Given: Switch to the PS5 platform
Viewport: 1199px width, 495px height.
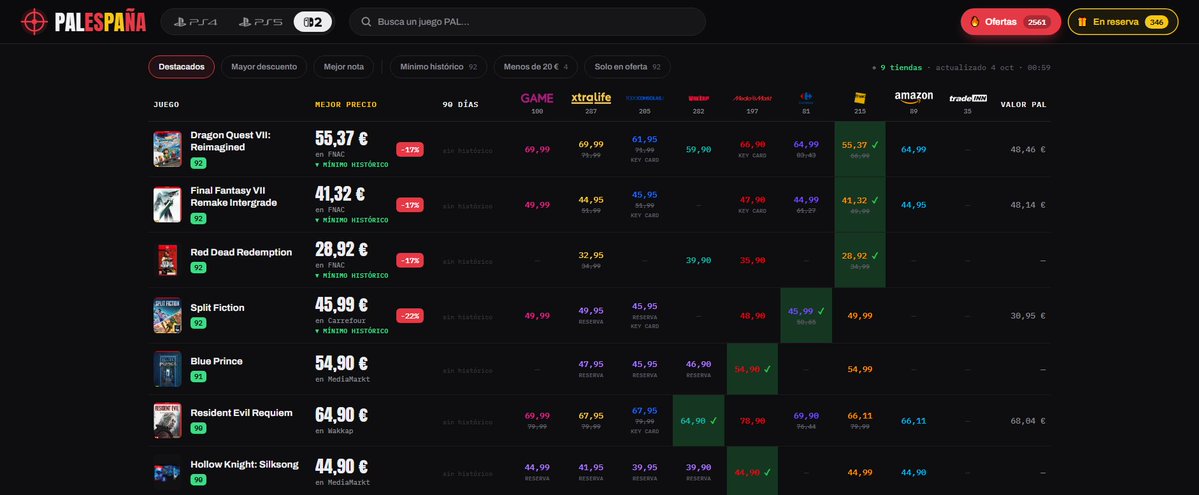Looking at the screenshot, I should tap(260, 22).
